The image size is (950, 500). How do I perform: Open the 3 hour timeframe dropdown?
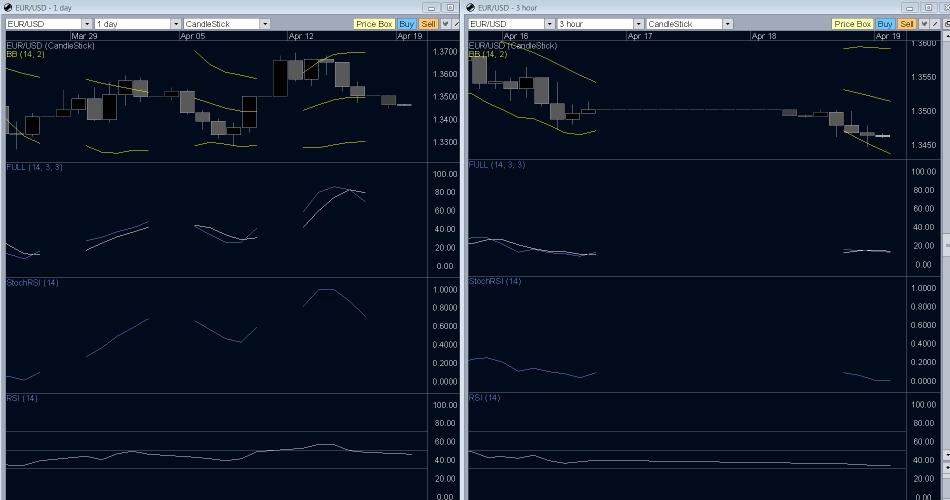(639, 24)
